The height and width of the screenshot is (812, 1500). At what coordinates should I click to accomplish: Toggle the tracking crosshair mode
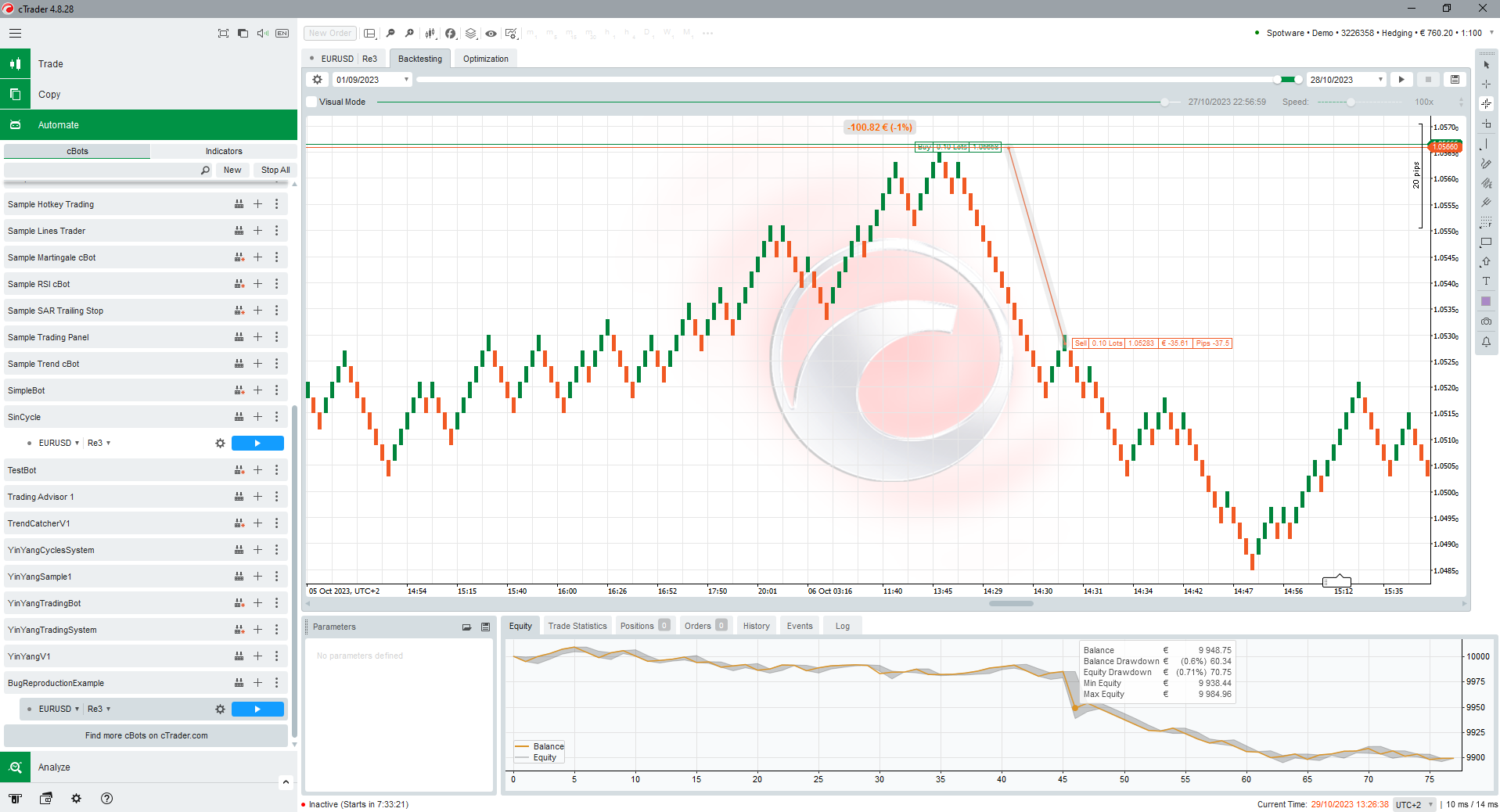[x=1486, y=104]
